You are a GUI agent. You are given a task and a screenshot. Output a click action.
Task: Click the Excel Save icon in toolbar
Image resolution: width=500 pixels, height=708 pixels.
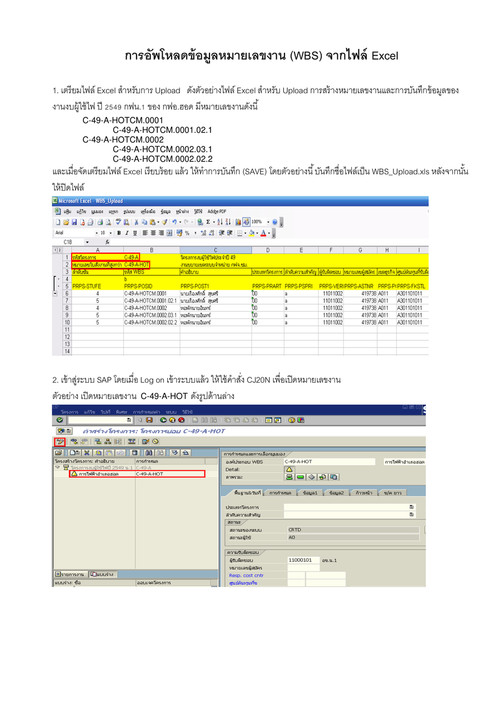point(75,222)
